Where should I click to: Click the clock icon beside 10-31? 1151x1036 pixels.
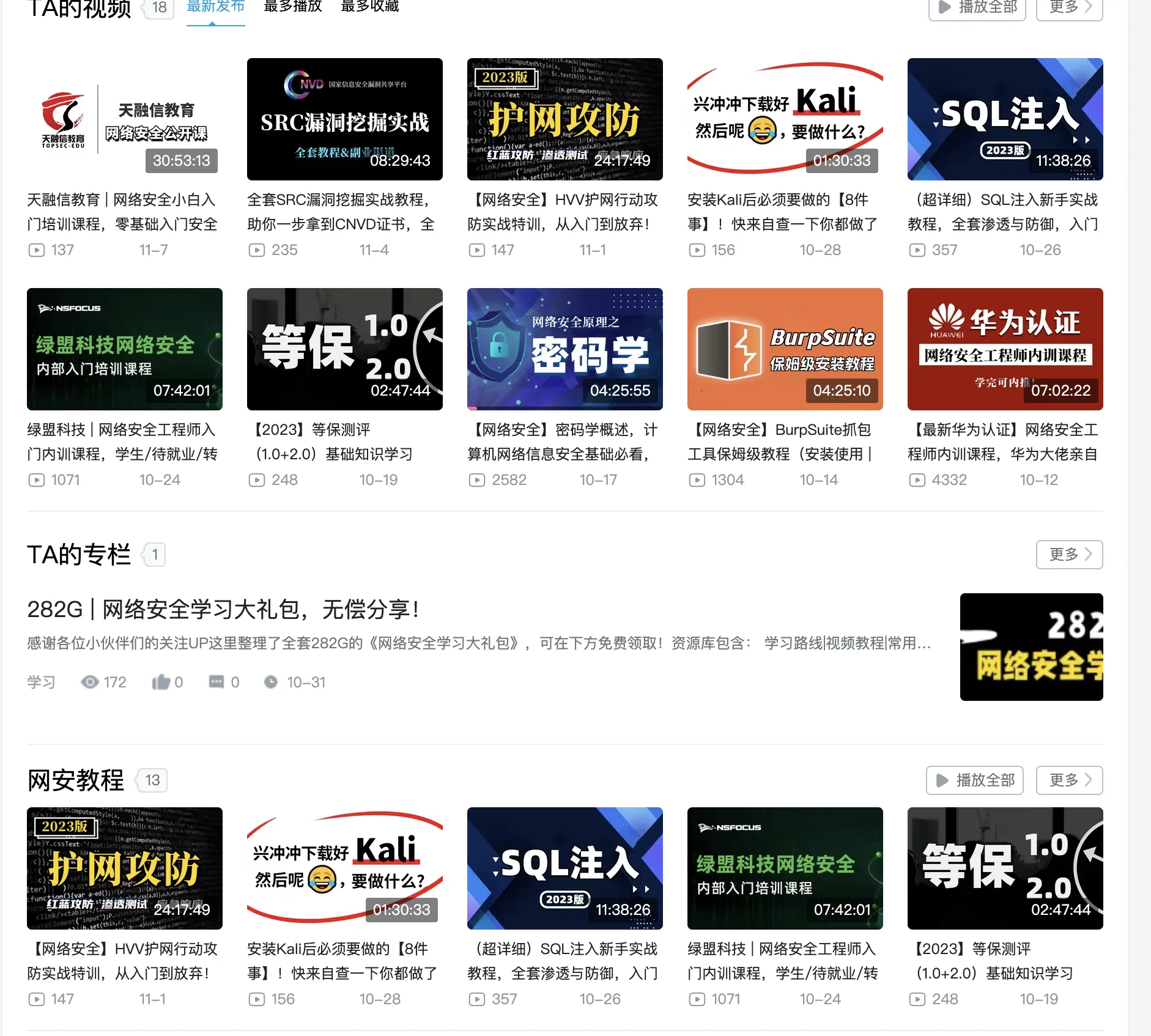pos(271,682)
